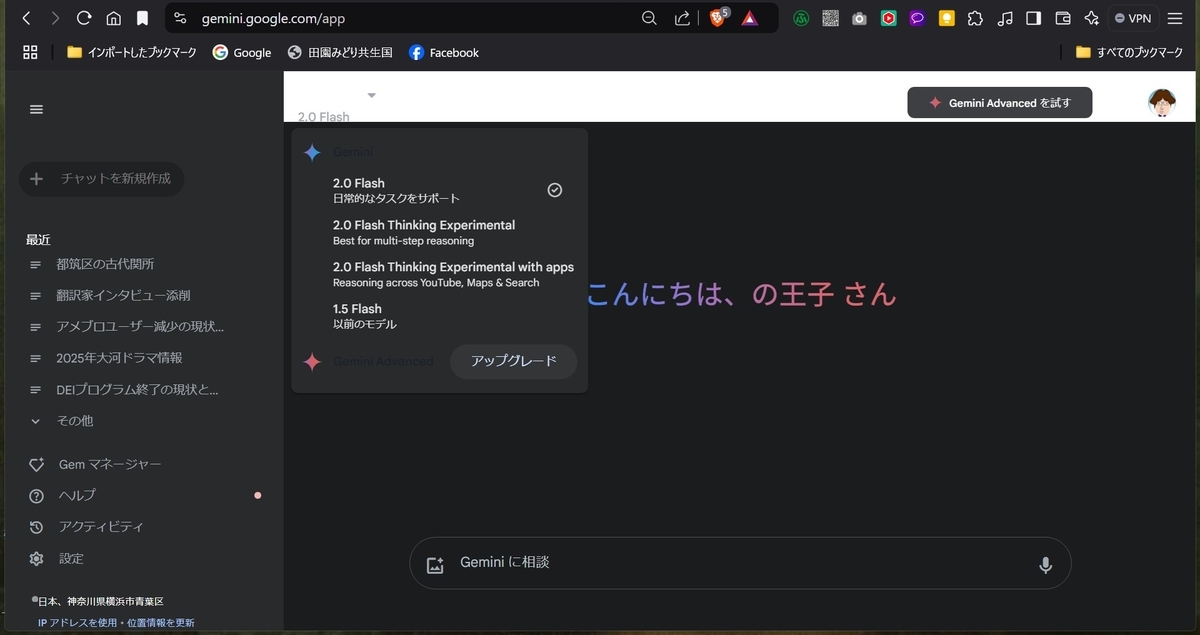Open the site information icon in the address bar
1200x635 pixels.
[x=180, y=18]
